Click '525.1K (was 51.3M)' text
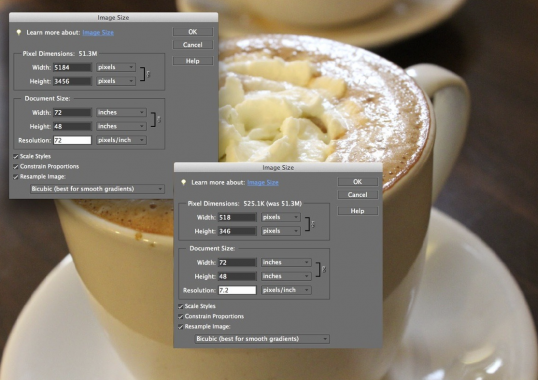The image size is (538, 380). [x=272, y=204]
